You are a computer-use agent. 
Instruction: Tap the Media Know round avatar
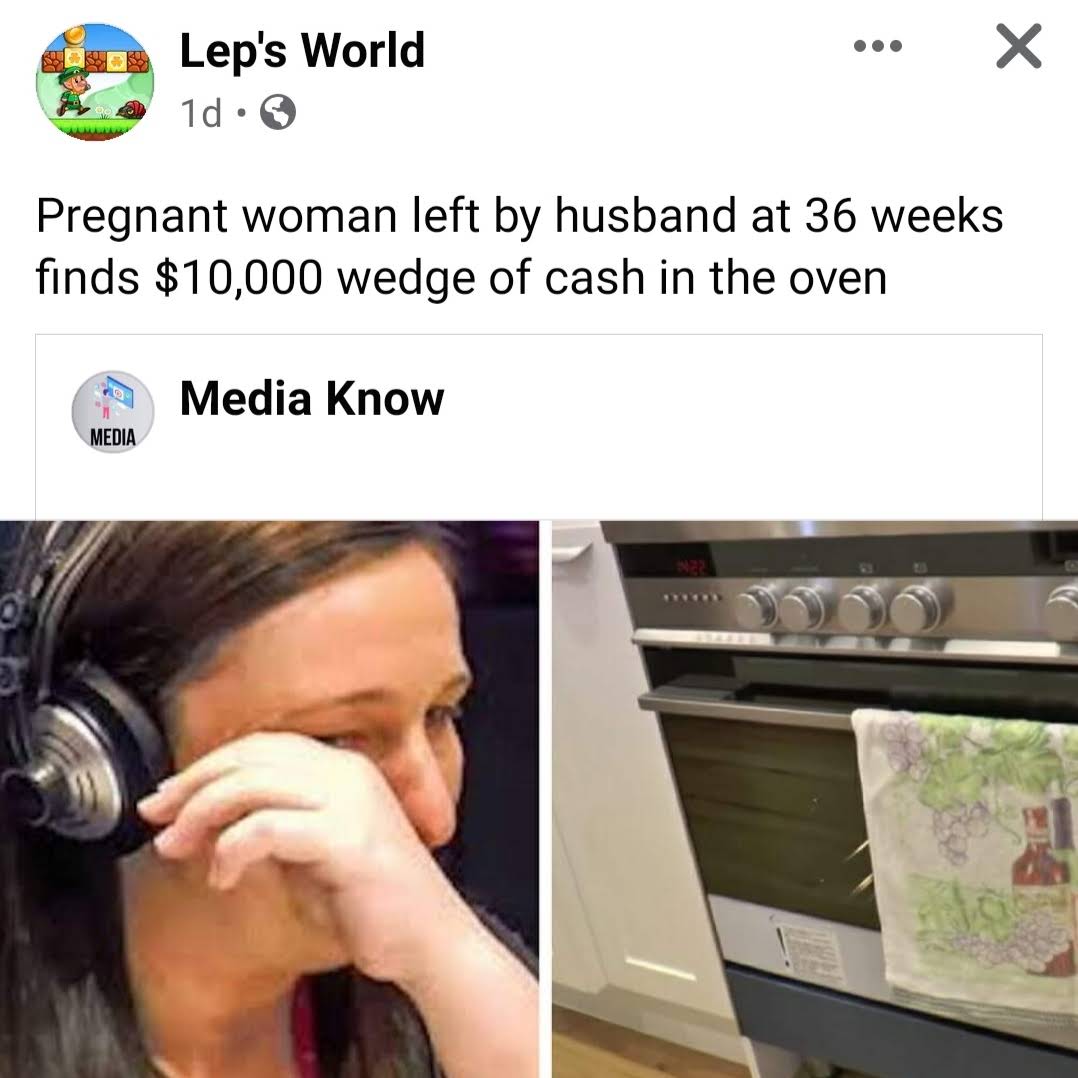point(113,411)
